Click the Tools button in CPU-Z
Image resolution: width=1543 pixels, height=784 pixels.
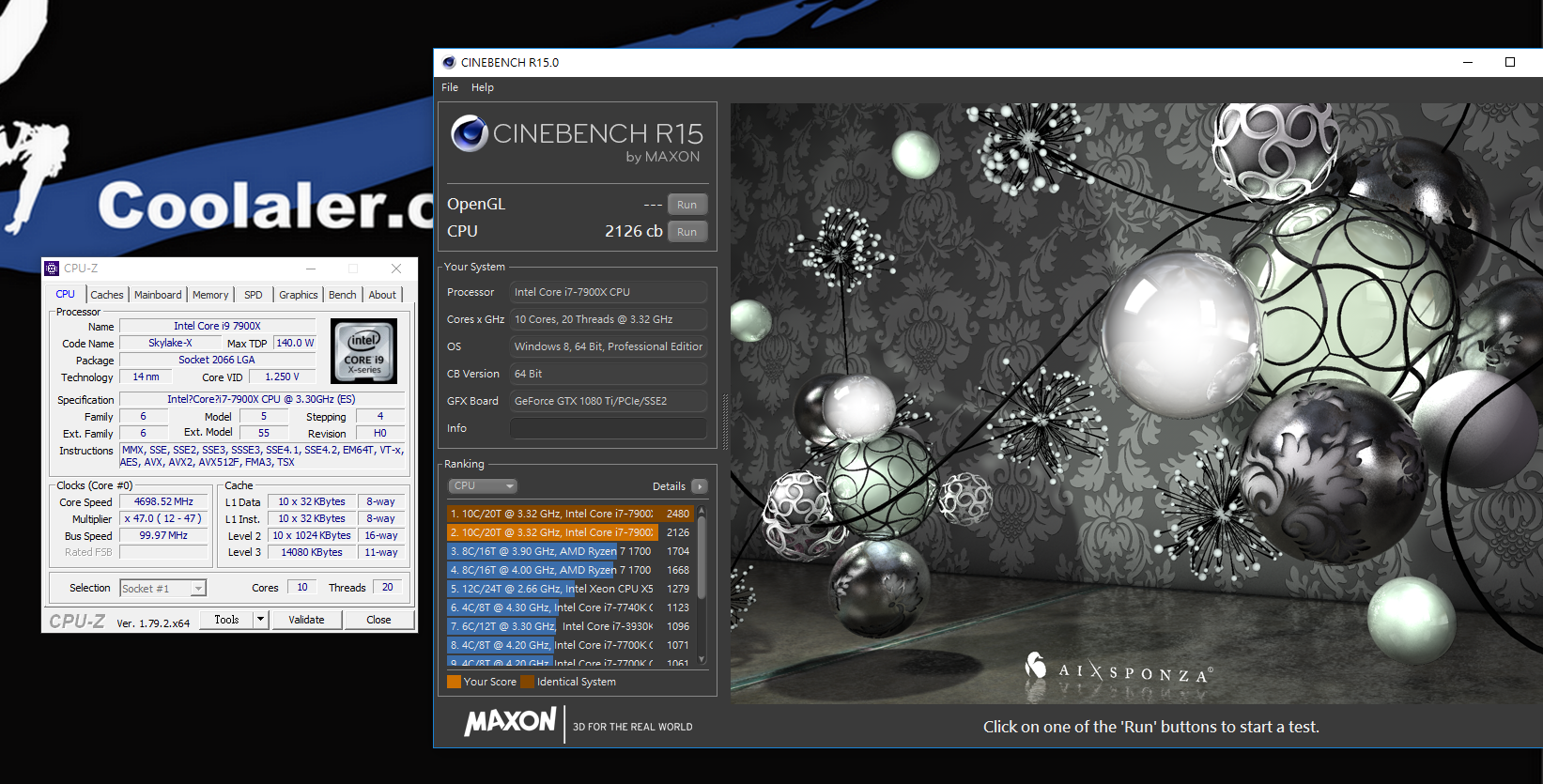[227, 620]
